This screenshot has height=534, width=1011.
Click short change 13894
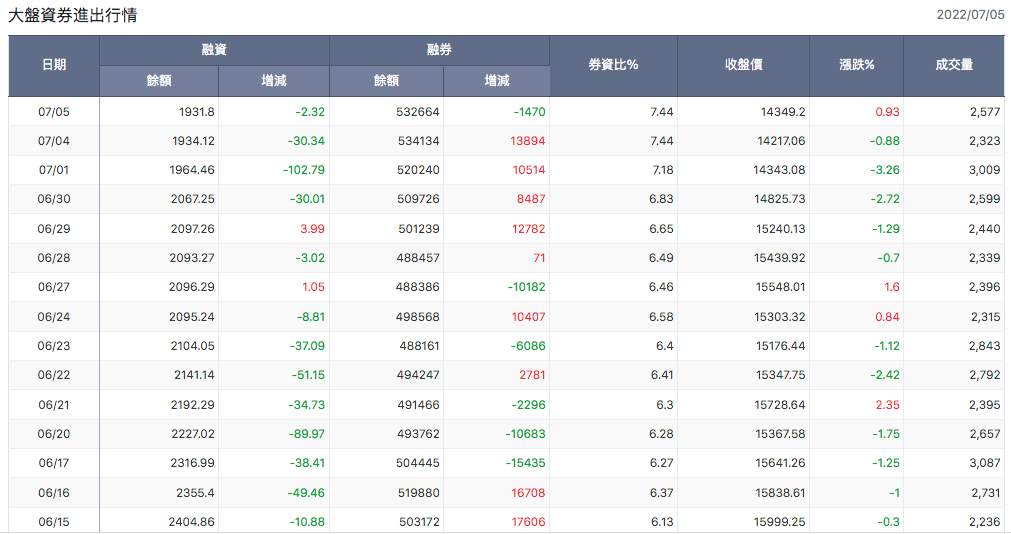[x=527, y=141]
